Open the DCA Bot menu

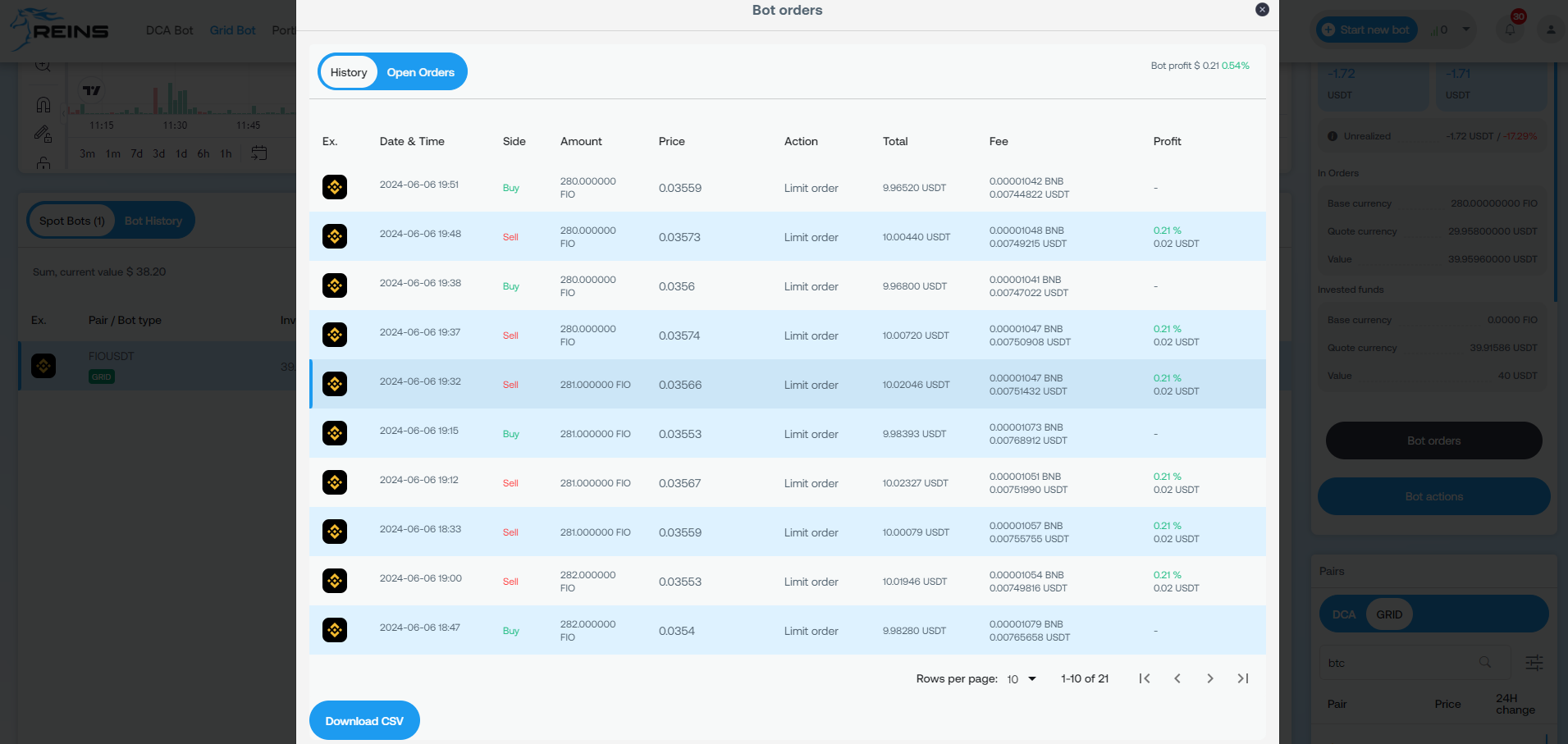tap(169, 30)
